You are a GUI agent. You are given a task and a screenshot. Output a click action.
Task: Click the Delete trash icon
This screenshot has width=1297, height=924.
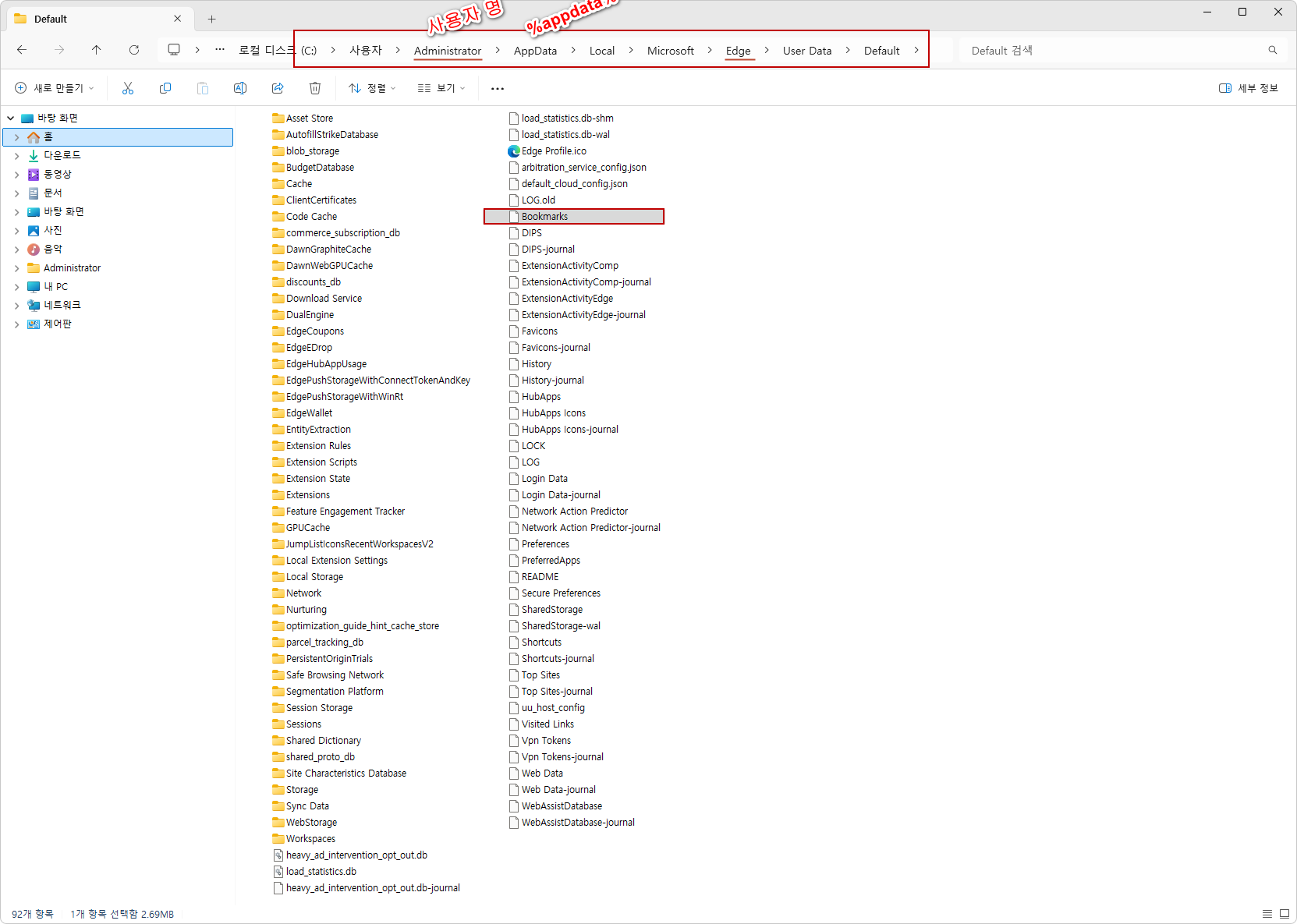click(x=315, y=88)
